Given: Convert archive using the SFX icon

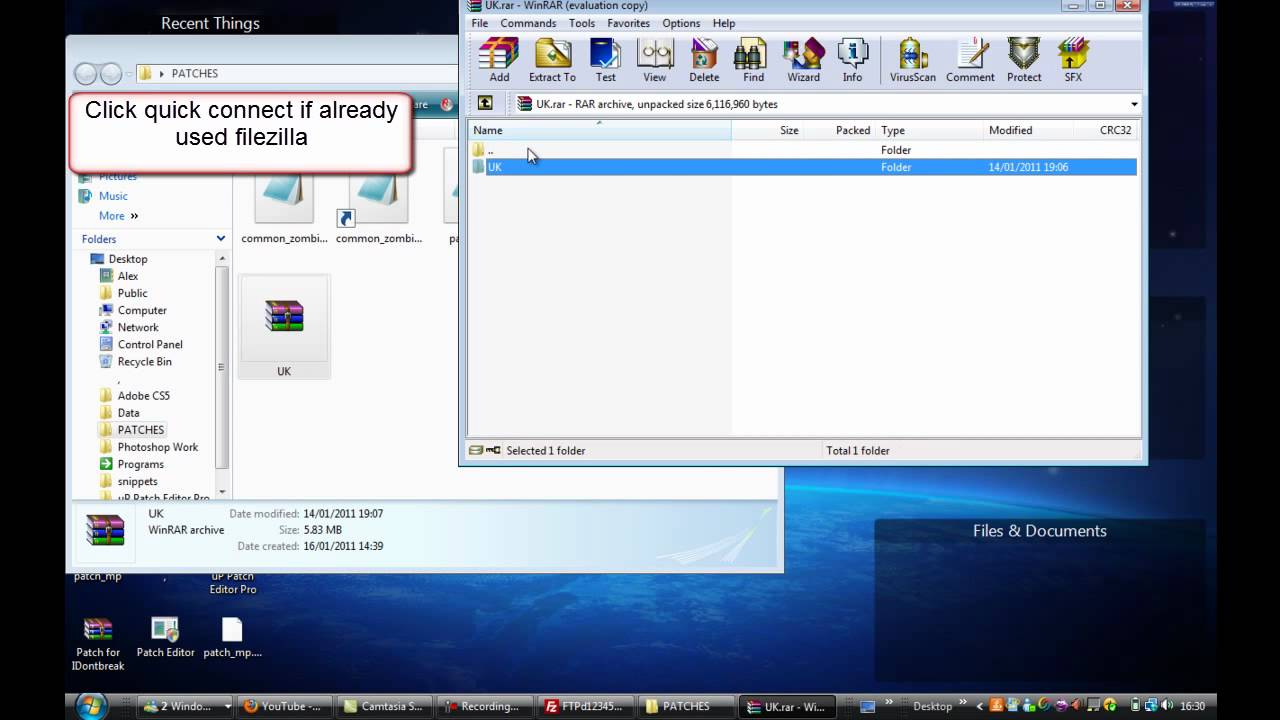Looking at the screenshot, I should click(x=1073, y=60).
